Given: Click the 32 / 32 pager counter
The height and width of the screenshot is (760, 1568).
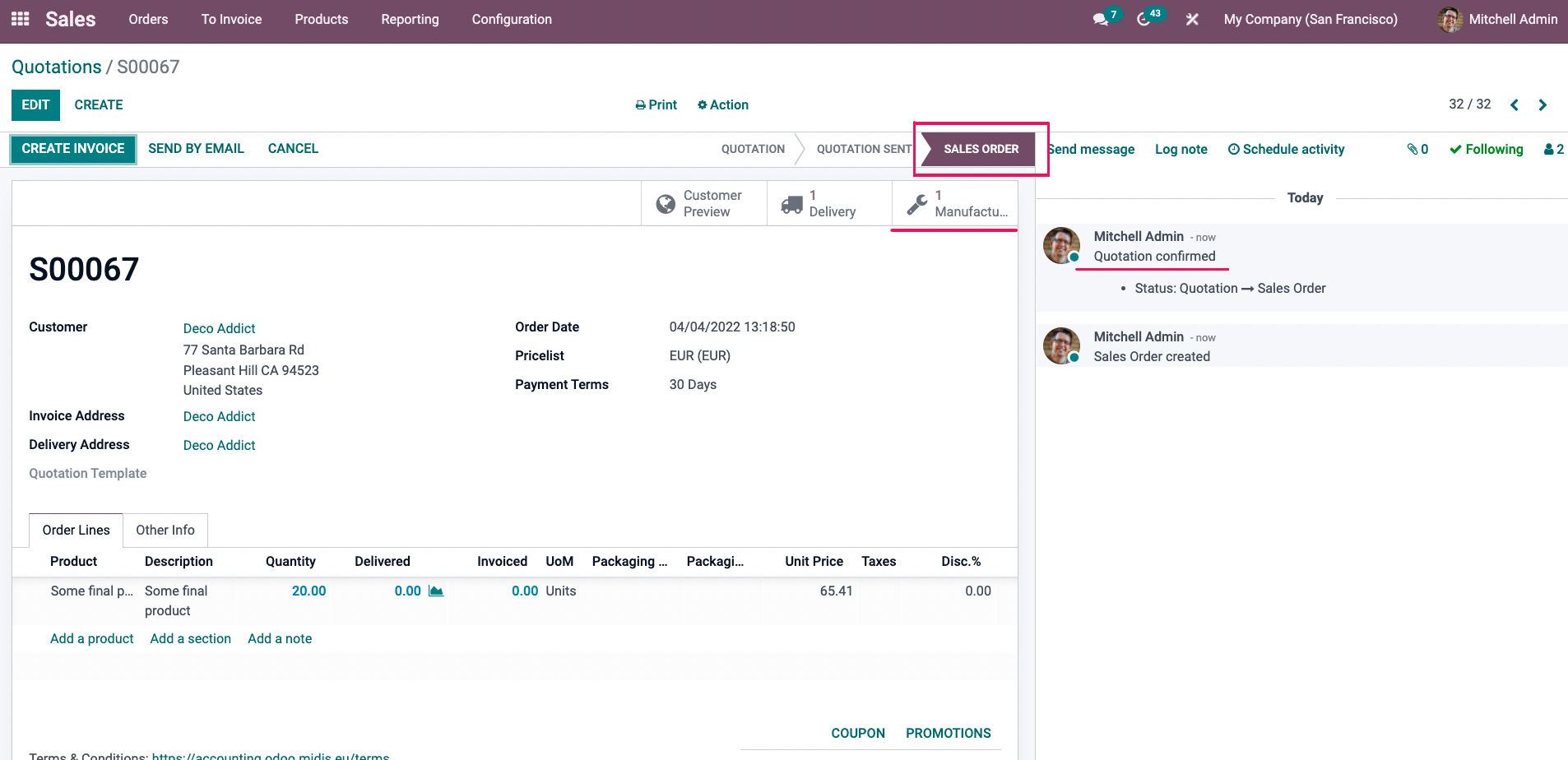Looking at the screenshot, I should point(1469,104).
